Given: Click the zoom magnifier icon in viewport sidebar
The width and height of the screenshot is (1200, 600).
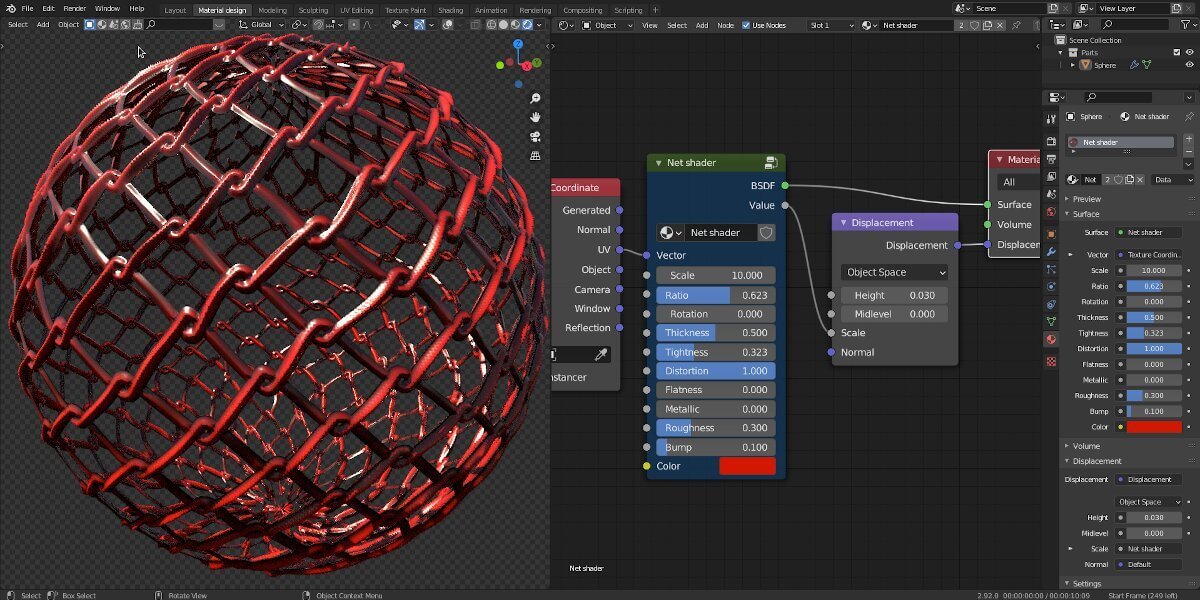Looking at the screenshot, I should click(535, 98).
